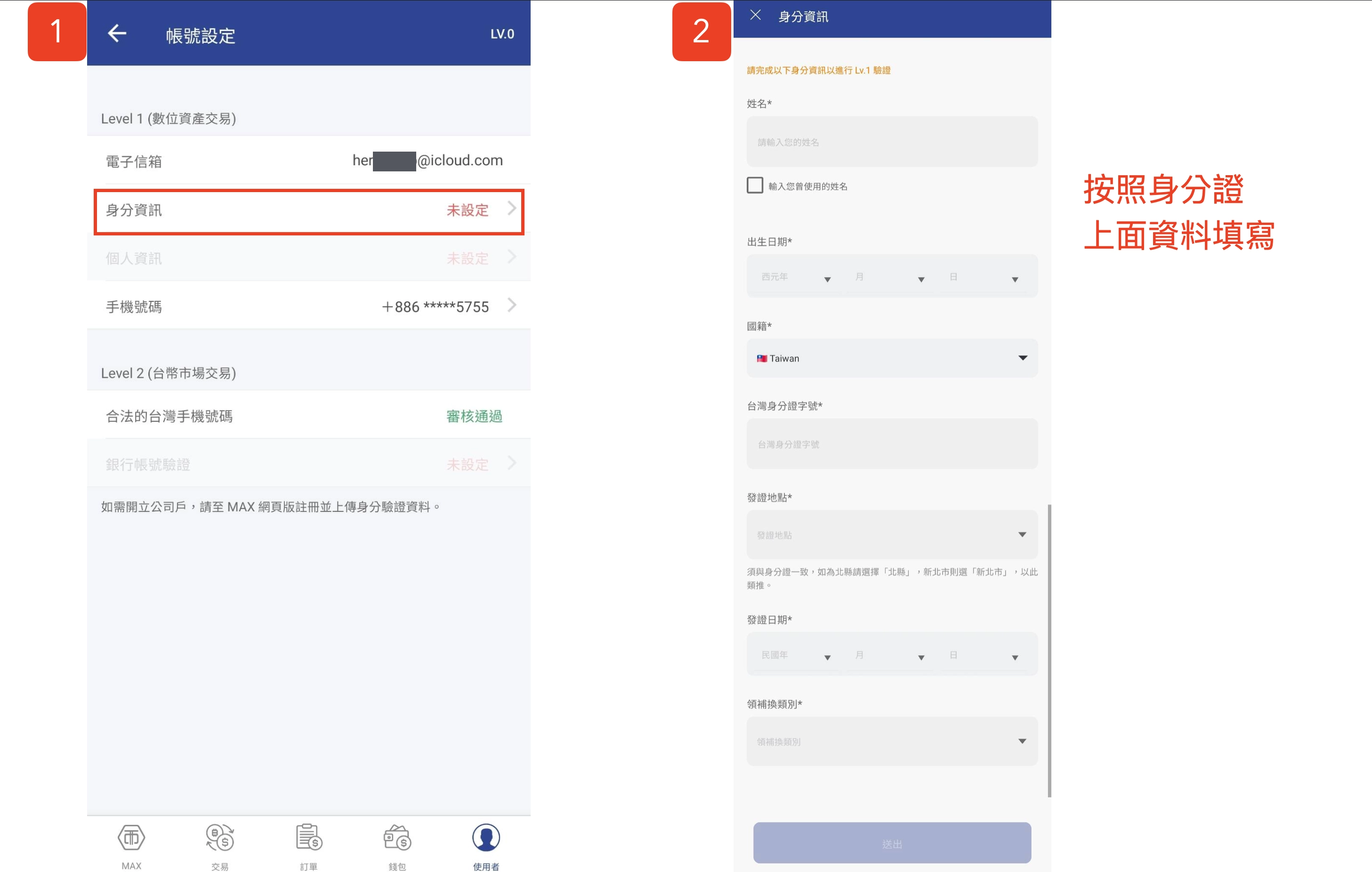Image resolution: width=1372 pixels, height=872 pixels.
Task: Open the 交易 trading tab icon
Action: [x=220, y=838]
